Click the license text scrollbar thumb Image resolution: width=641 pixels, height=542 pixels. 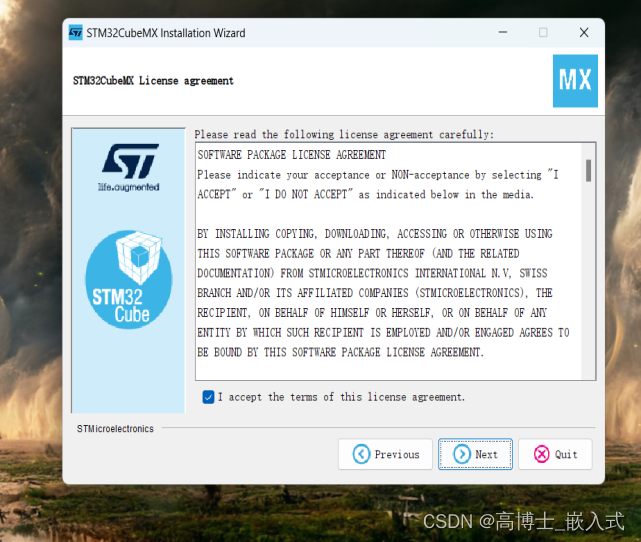[588, 170]
